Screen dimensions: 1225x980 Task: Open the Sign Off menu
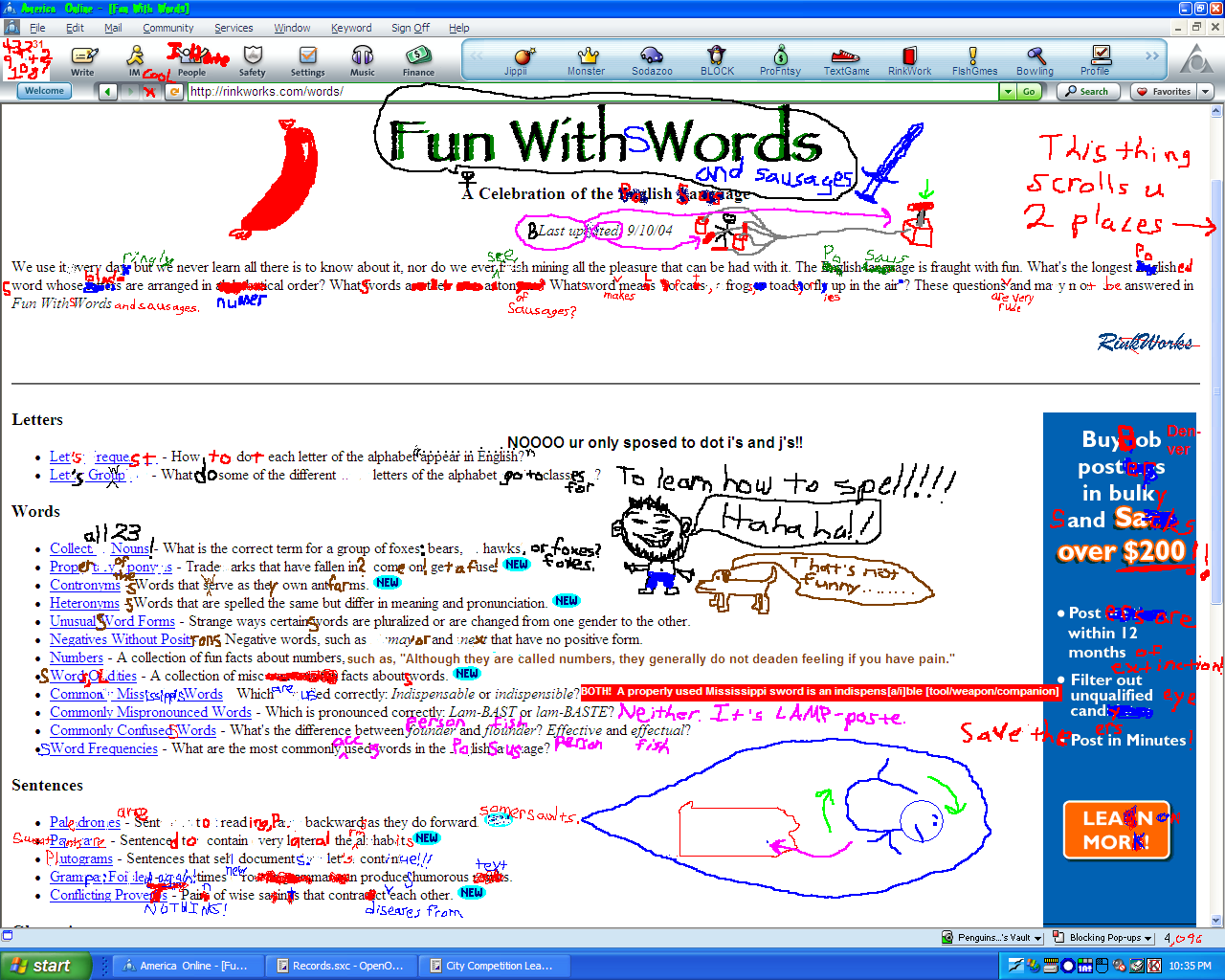(411, 28)
